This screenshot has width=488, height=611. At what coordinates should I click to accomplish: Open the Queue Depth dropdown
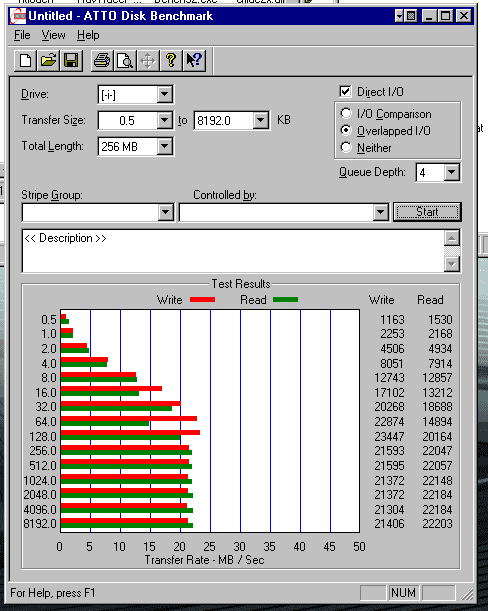[x=452, y=172]
